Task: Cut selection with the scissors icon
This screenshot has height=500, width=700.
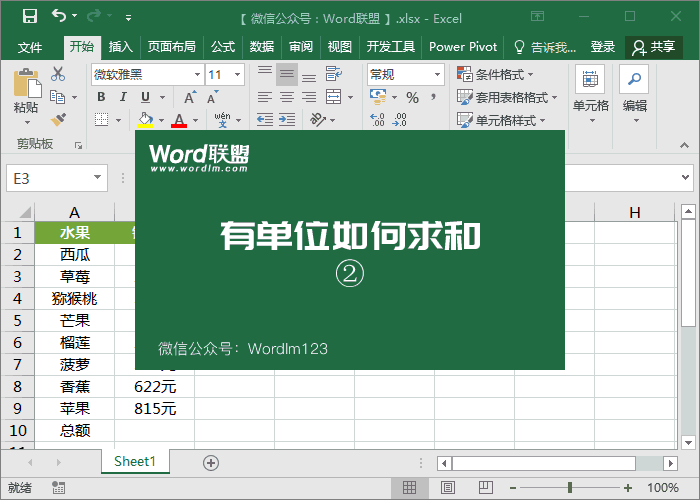Action: 58,74
